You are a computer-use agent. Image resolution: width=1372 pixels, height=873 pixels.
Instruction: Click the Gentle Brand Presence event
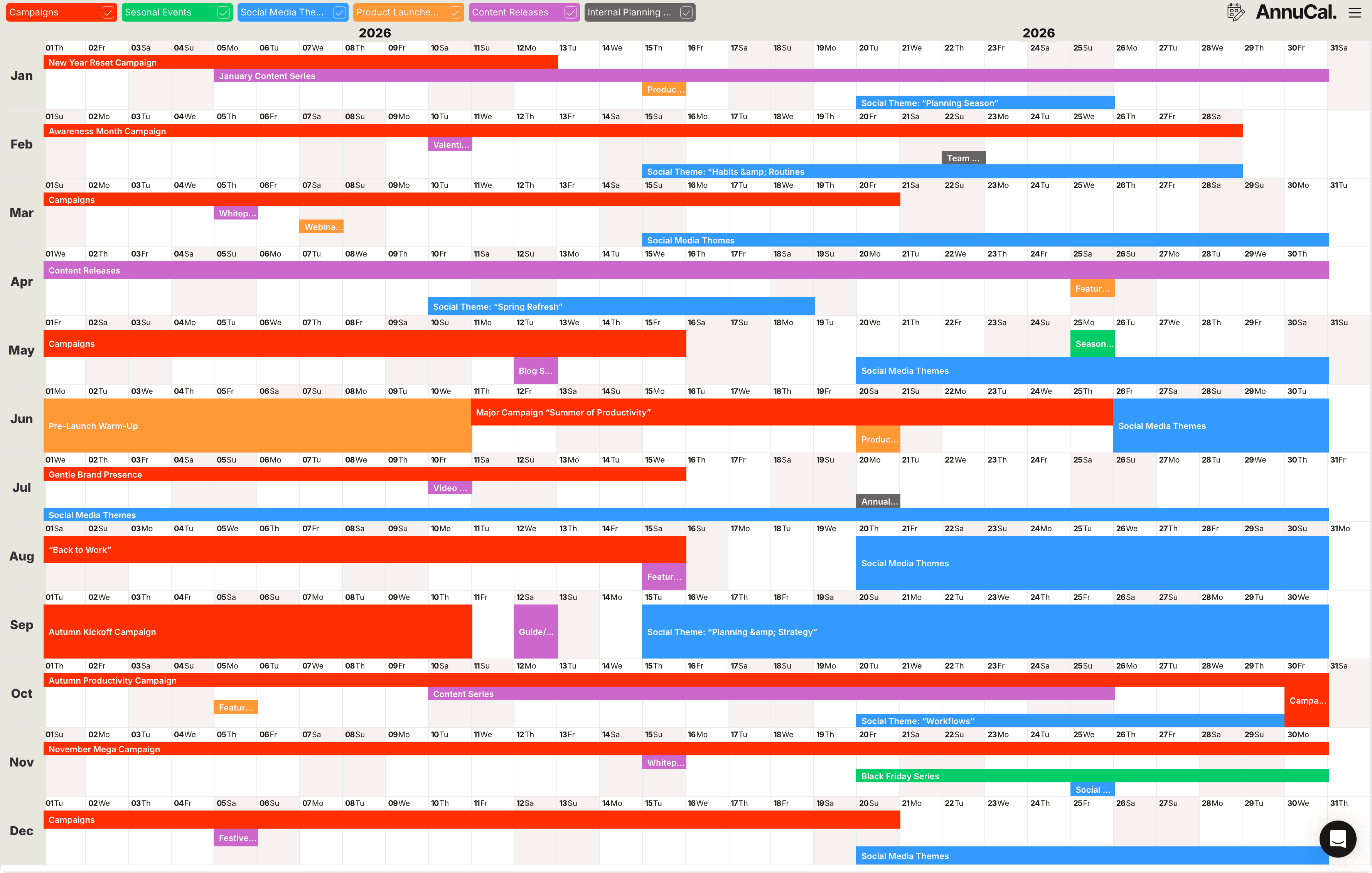click(365, 474)
